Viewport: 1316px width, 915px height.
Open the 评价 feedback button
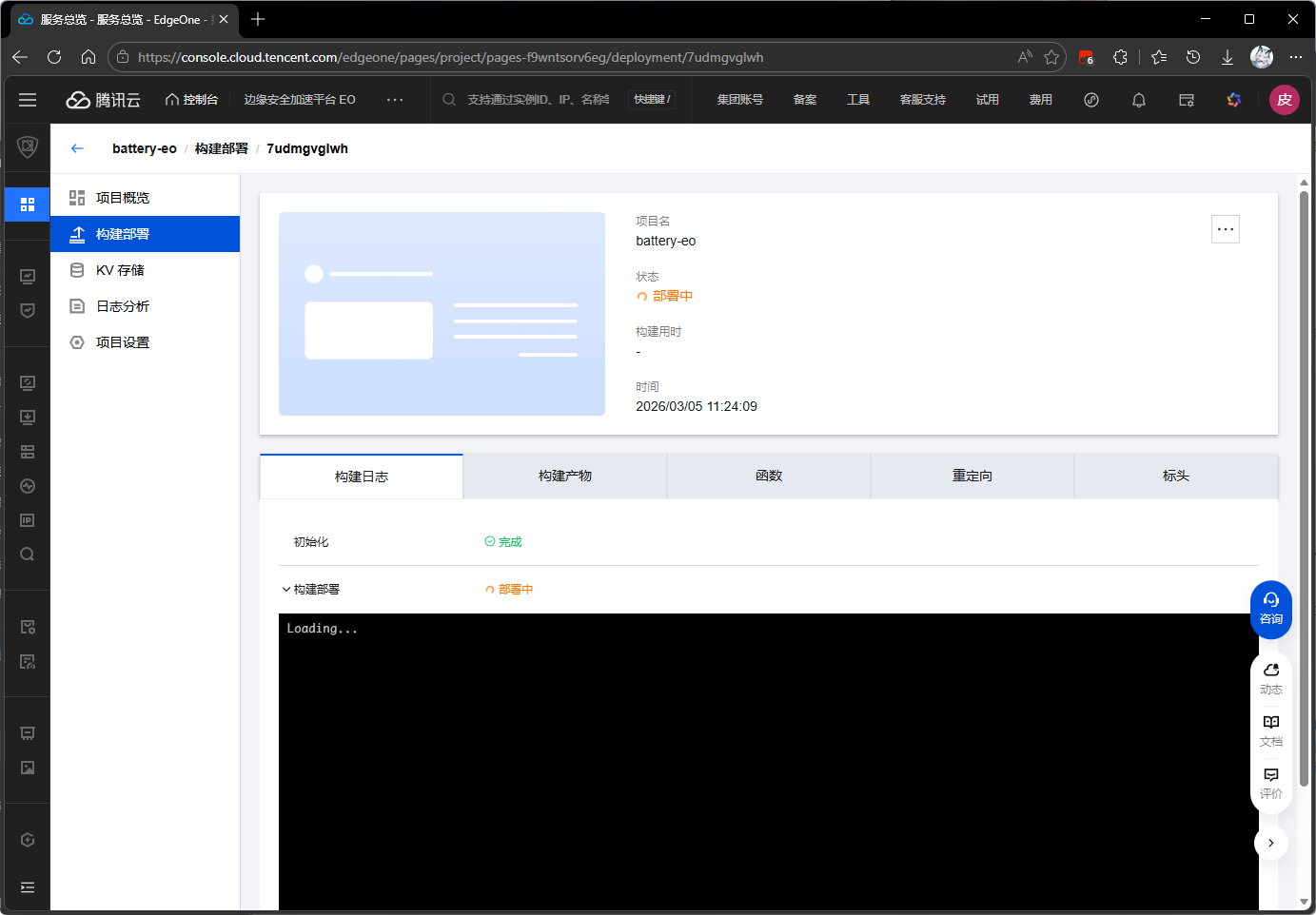[1271, 784]
